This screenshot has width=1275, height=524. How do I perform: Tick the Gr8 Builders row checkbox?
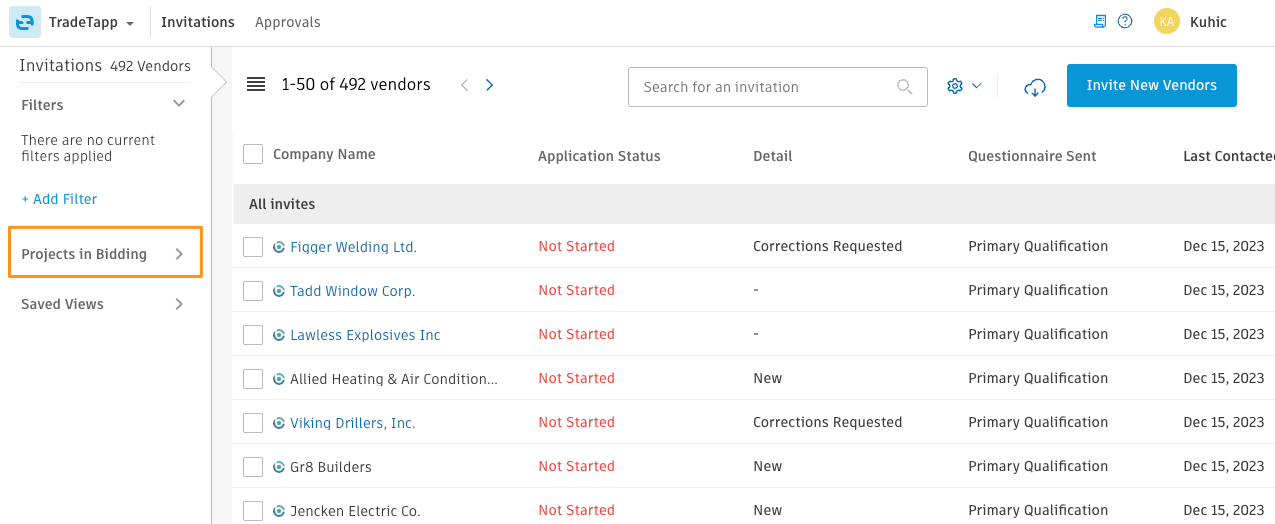[253, 467]
